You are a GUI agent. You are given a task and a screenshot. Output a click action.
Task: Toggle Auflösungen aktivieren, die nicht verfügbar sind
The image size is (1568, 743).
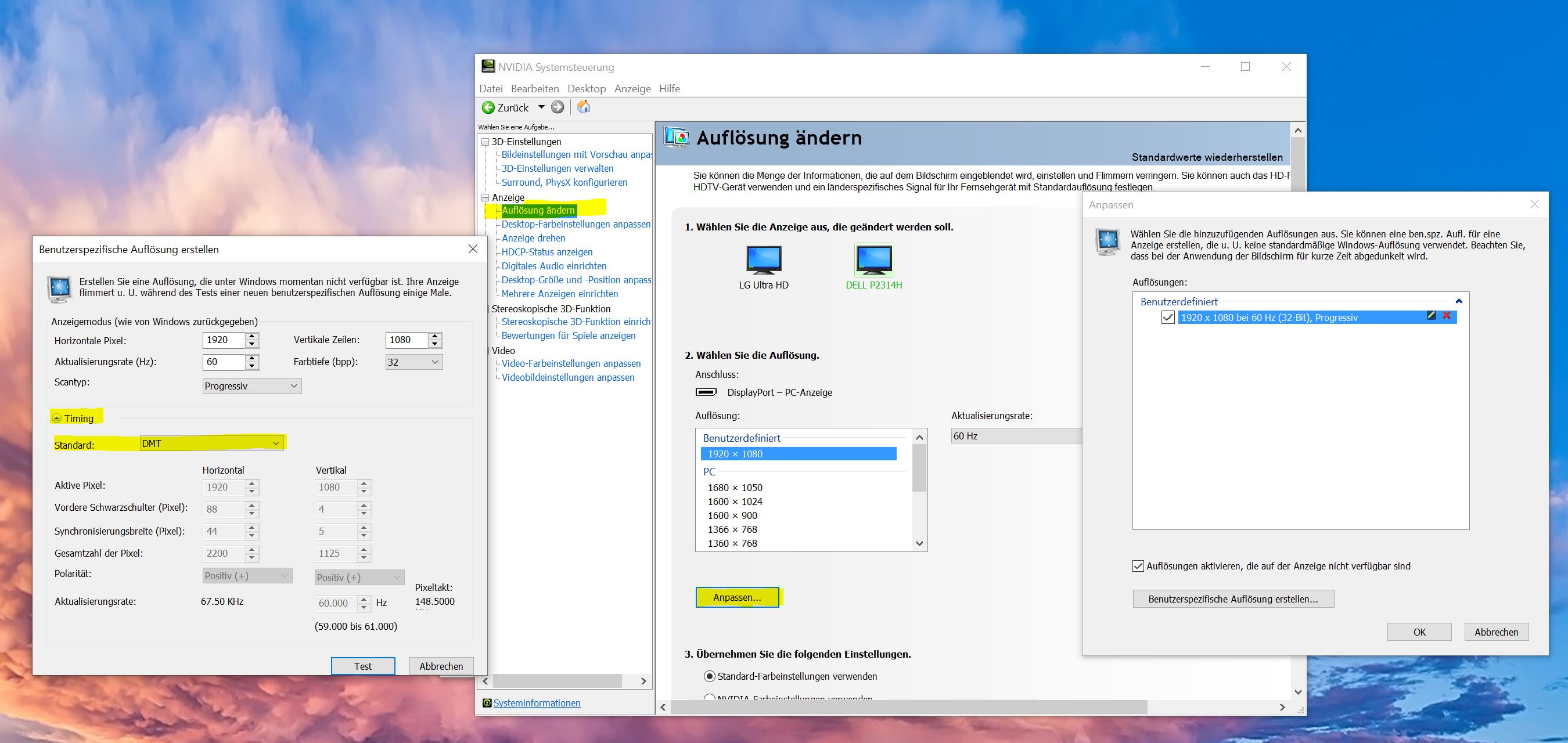pos(1138,566)
